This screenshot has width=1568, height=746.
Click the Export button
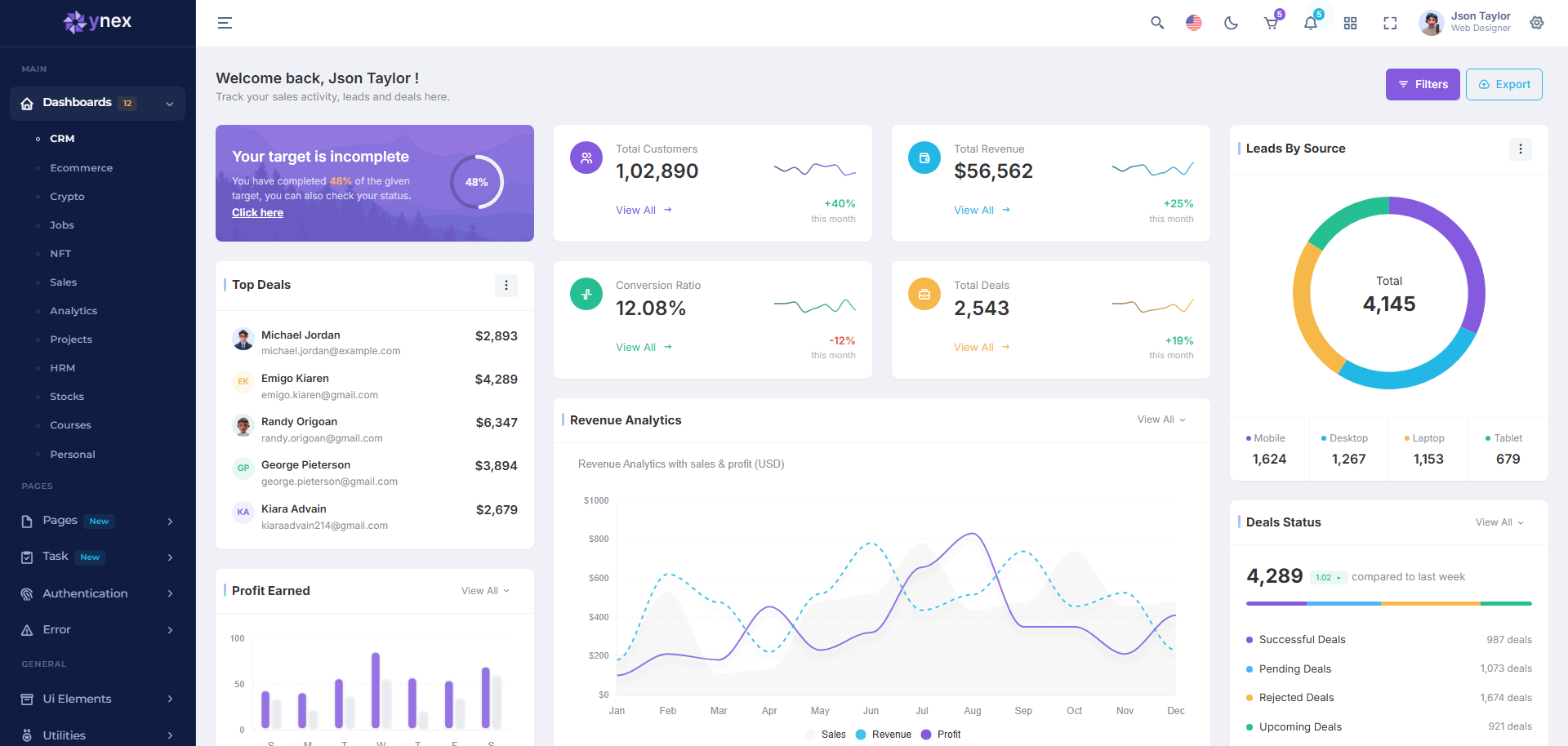1504,85
